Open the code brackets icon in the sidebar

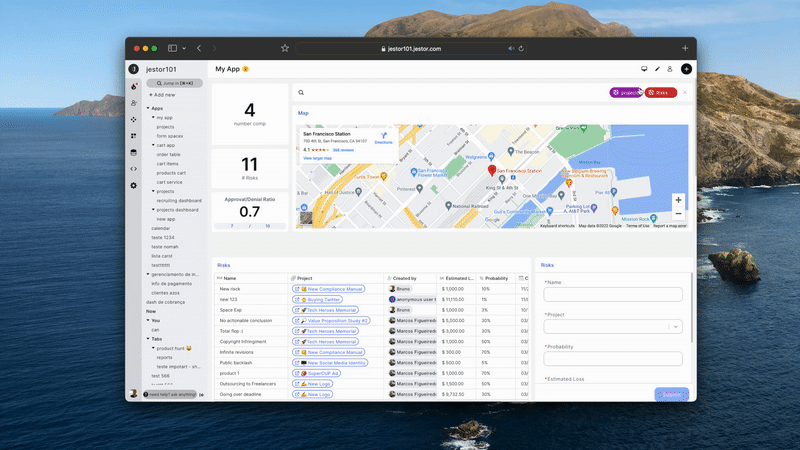pos(134,169)
